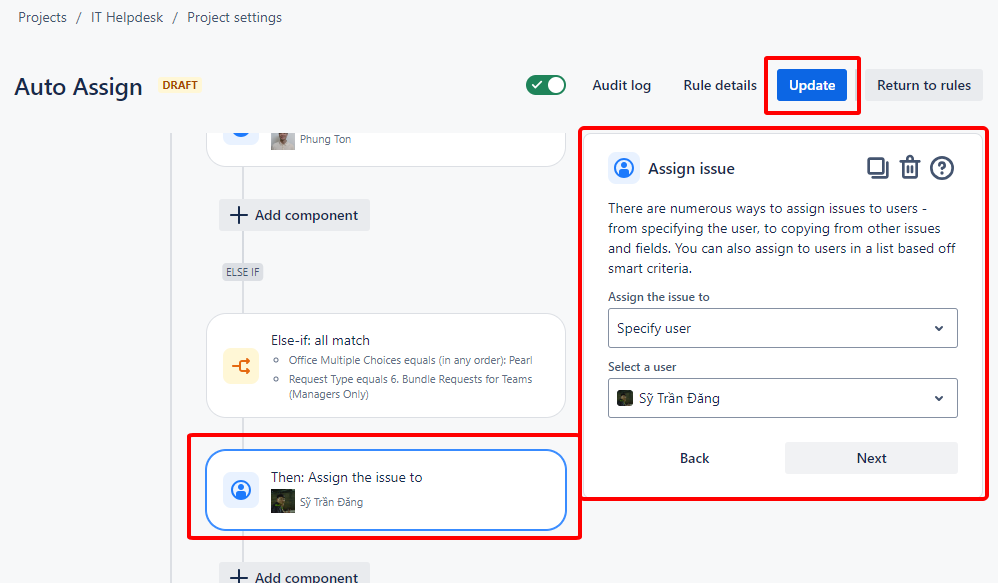Go to Projects breadcrumb link
The image size is (998, 583).
click(x=42, y=17)
